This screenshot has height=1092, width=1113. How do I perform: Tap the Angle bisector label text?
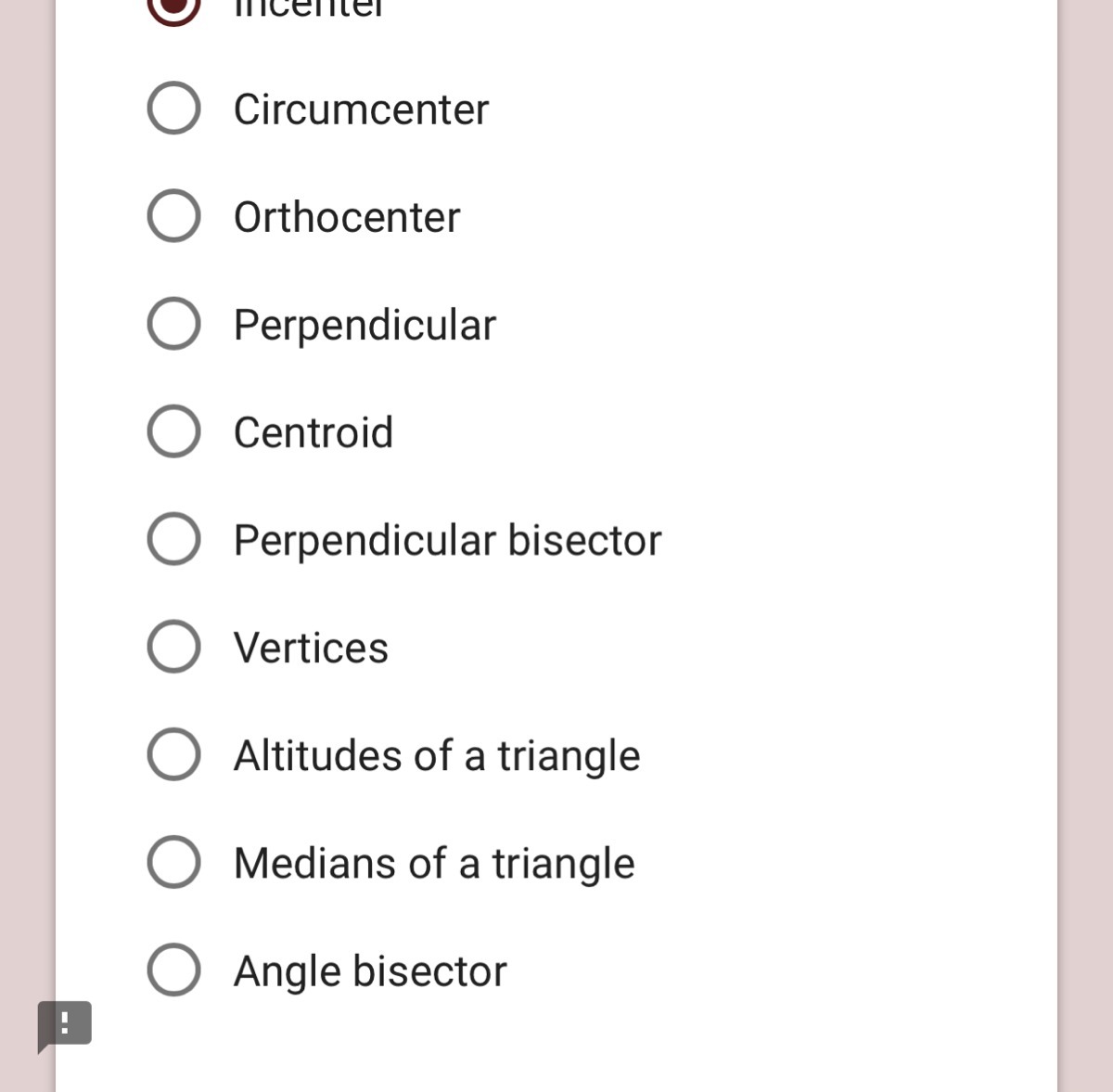(370, 970)
